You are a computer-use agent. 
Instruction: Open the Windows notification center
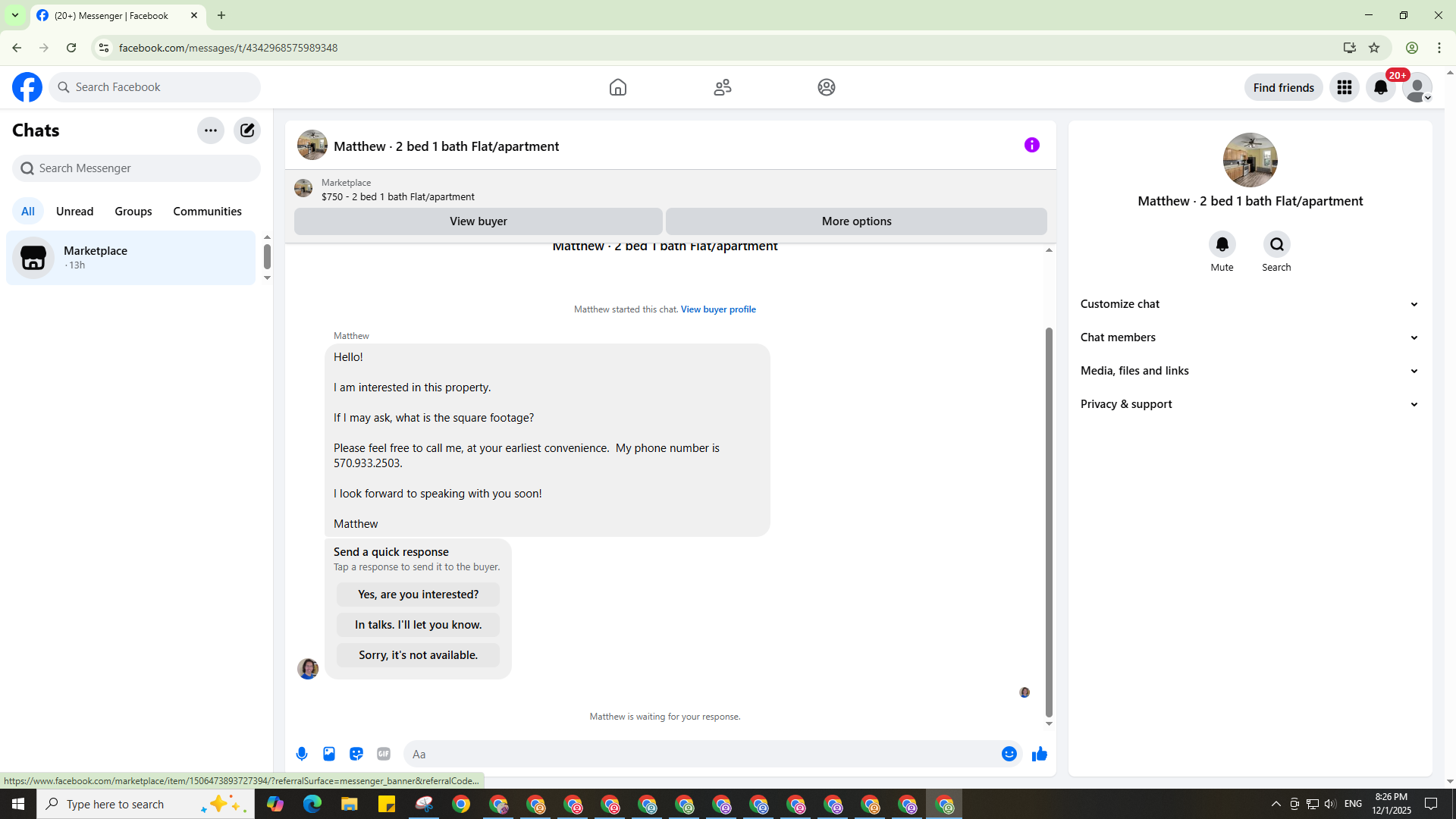(x=1431, y=804)
